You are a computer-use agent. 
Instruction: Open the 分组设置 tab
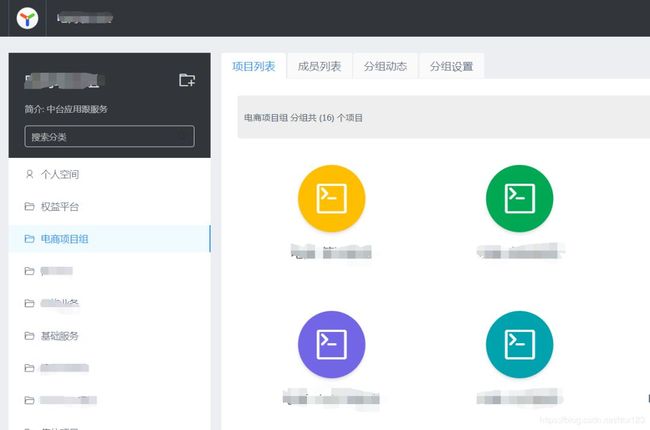coord(451,66)
